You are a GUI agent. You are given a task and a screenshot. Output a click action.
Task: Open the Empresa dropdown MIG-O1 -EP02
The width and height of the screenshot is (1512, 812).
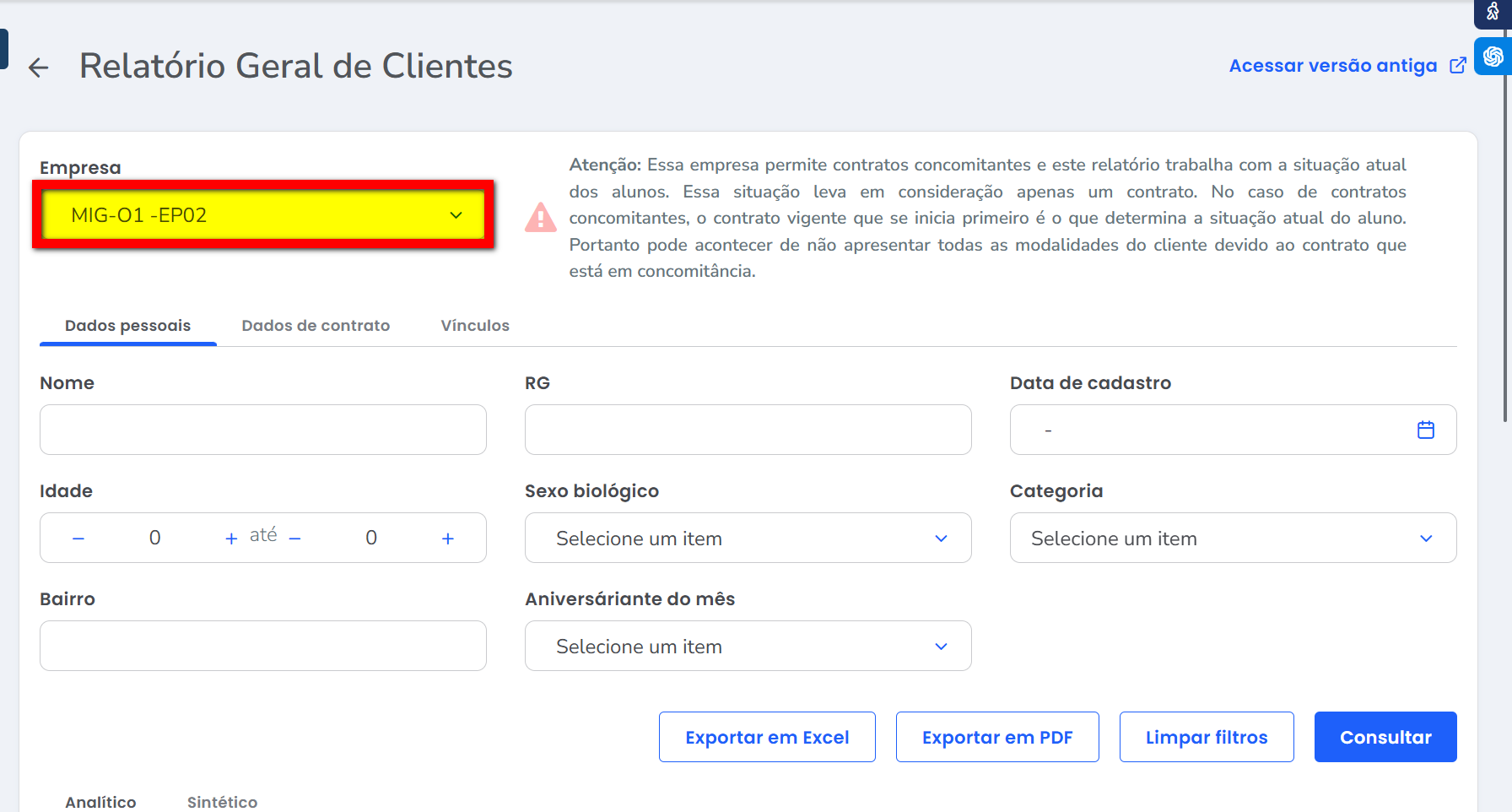point(263,215)
